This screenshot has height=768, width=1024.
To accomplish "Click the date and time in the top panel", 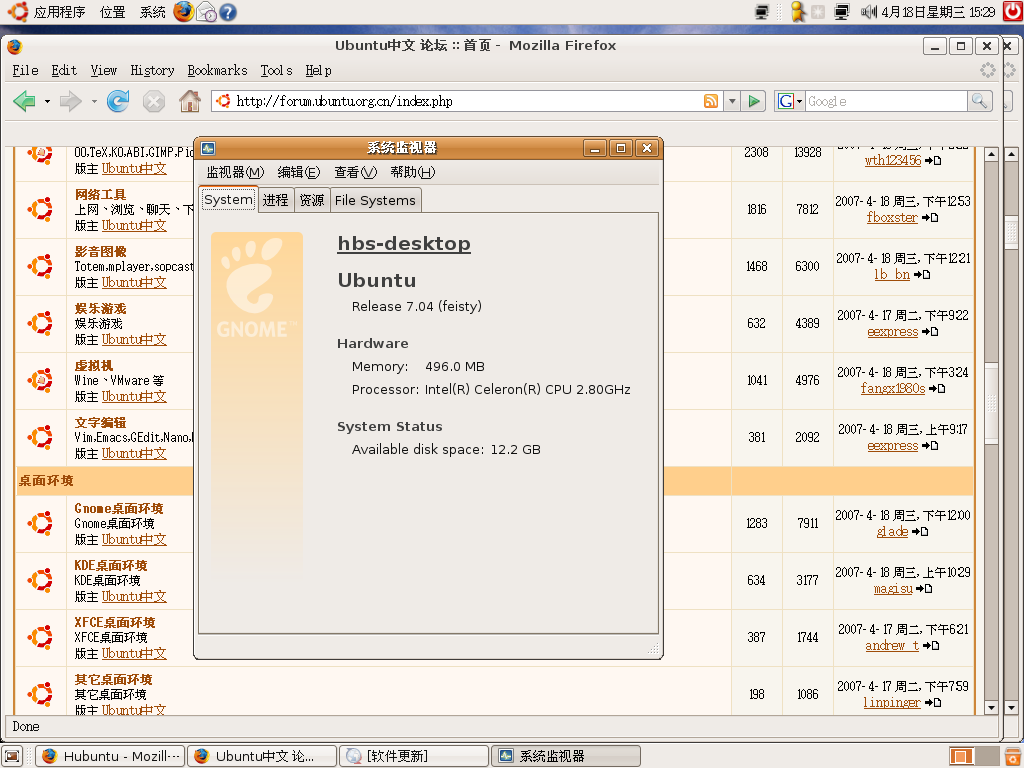I will point(938,12).
